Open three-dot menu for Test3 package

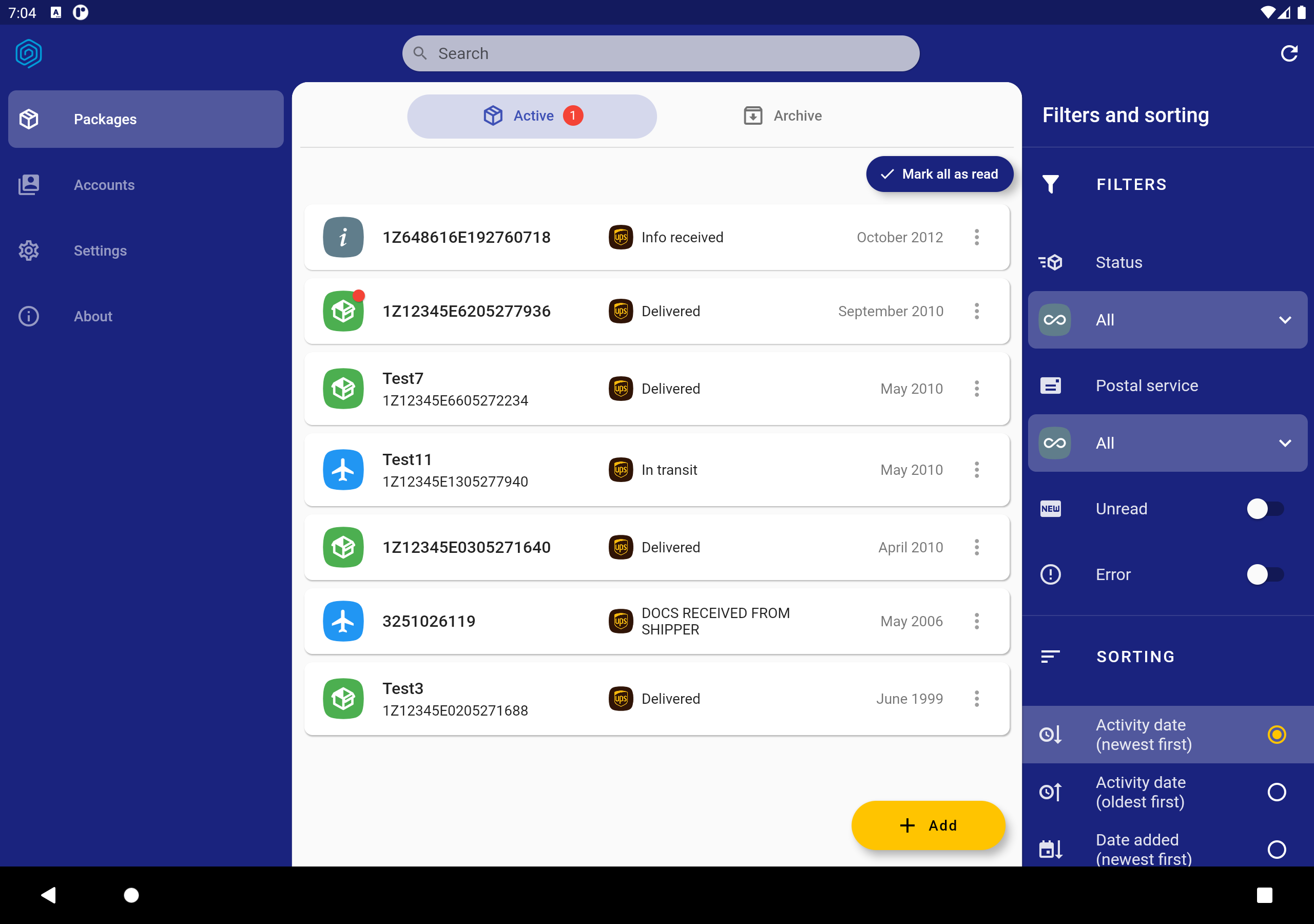976,699
